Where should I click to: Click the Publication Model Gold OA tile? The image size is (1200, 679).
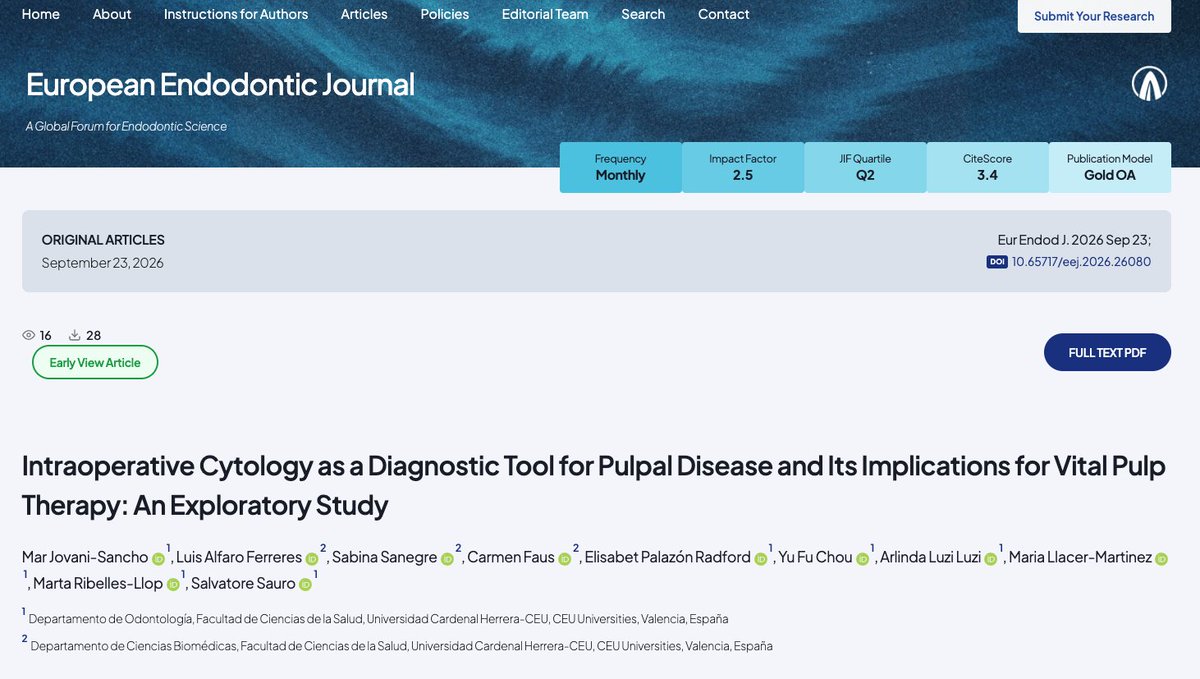(x=1110, y=167)
